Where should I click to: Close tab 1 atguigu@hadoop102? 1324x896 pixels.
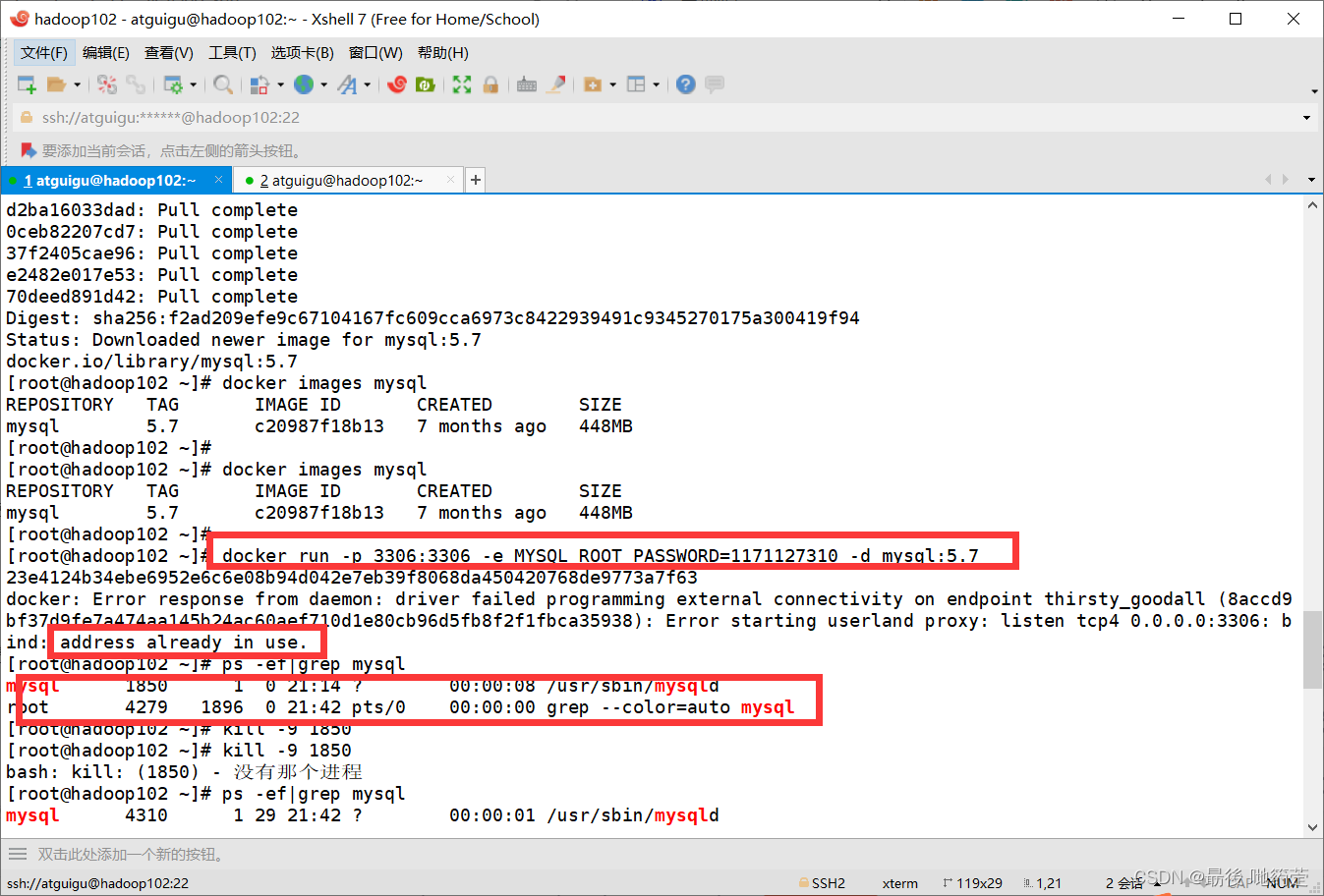pyautogui.click(x=218, y=180)
